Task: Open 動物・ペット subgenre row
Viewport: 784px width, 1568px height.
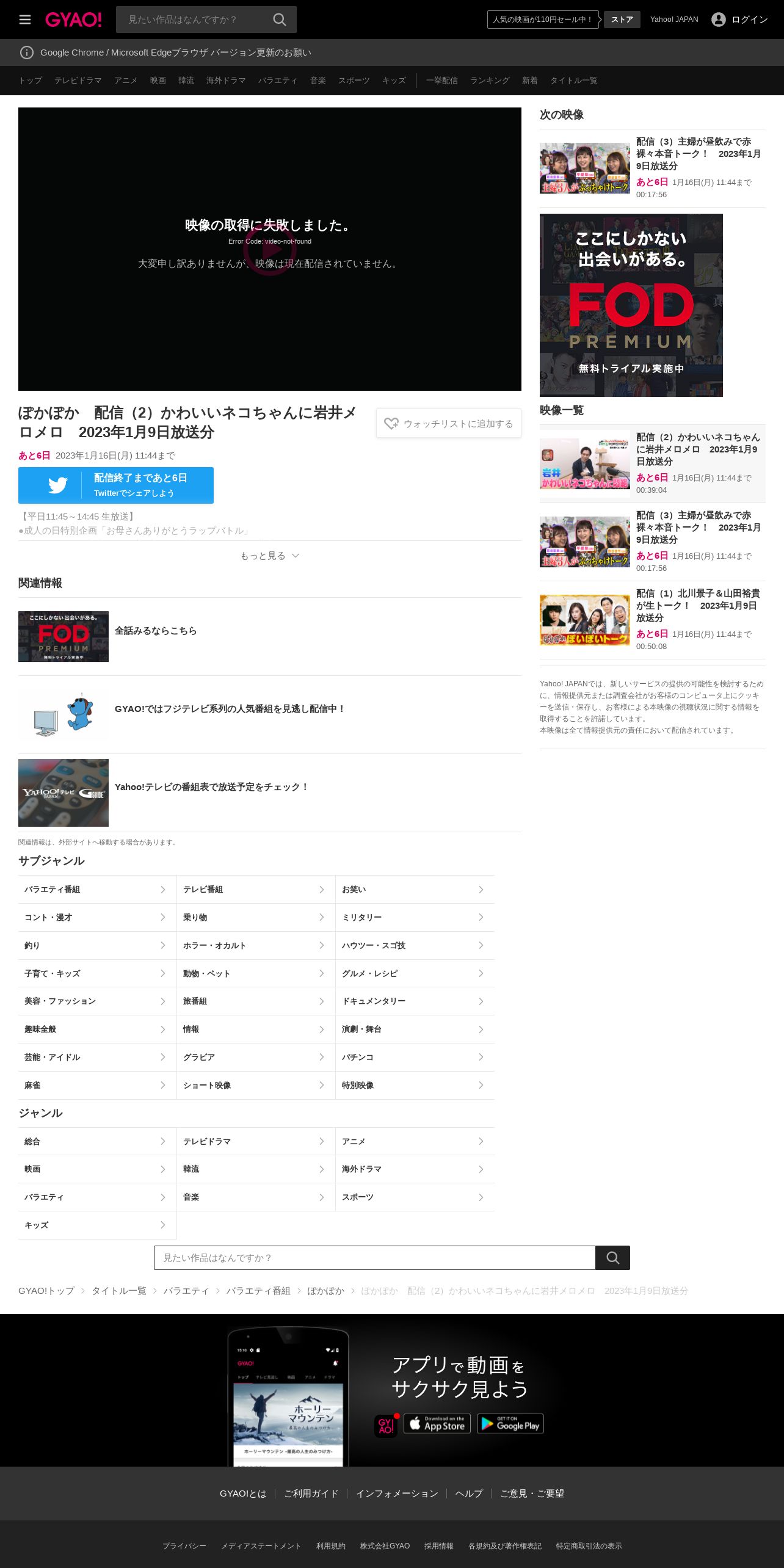Action: pyautogui.click(x=256, y=973)
